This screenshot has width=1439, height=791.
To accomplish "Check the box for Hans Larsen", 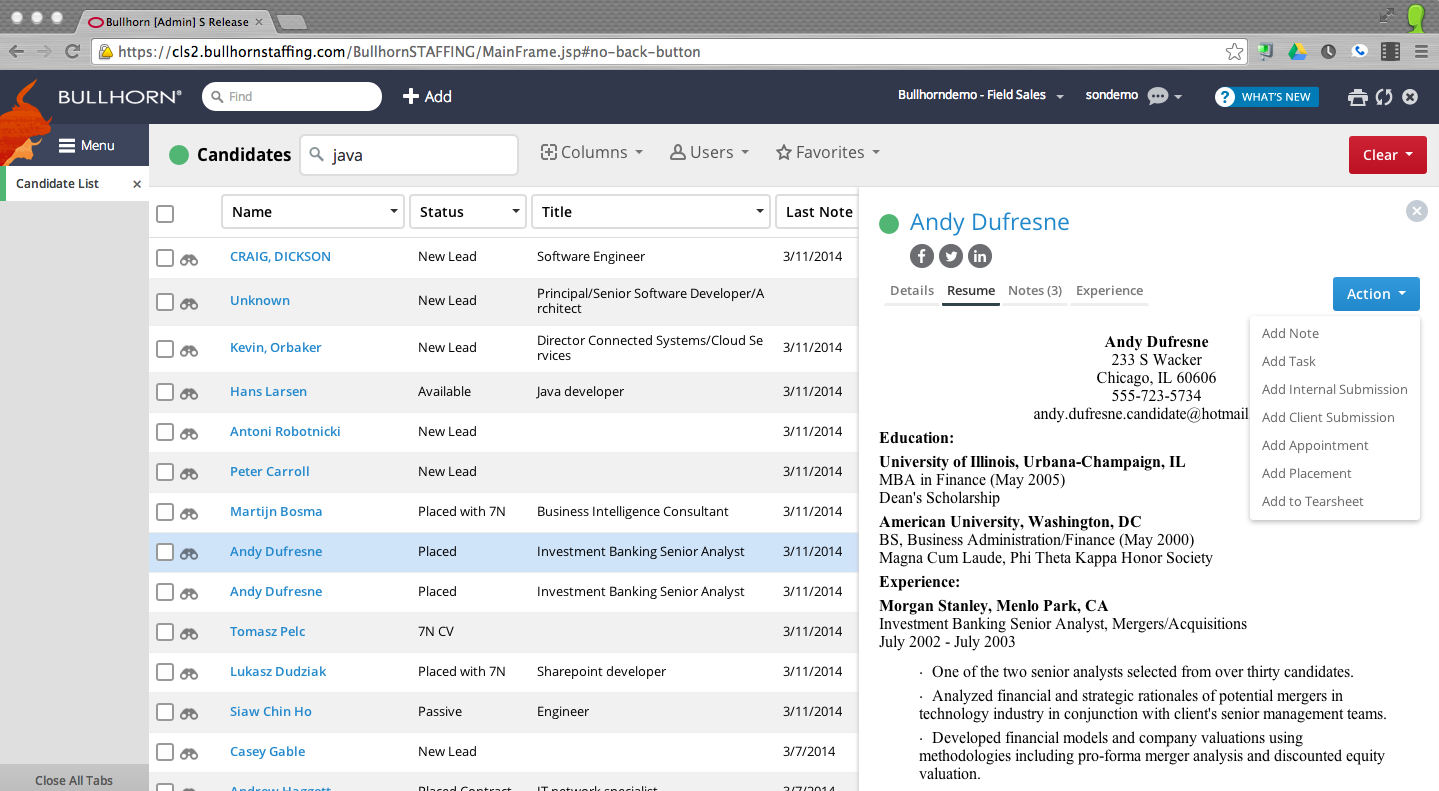I will coord(165,393).
